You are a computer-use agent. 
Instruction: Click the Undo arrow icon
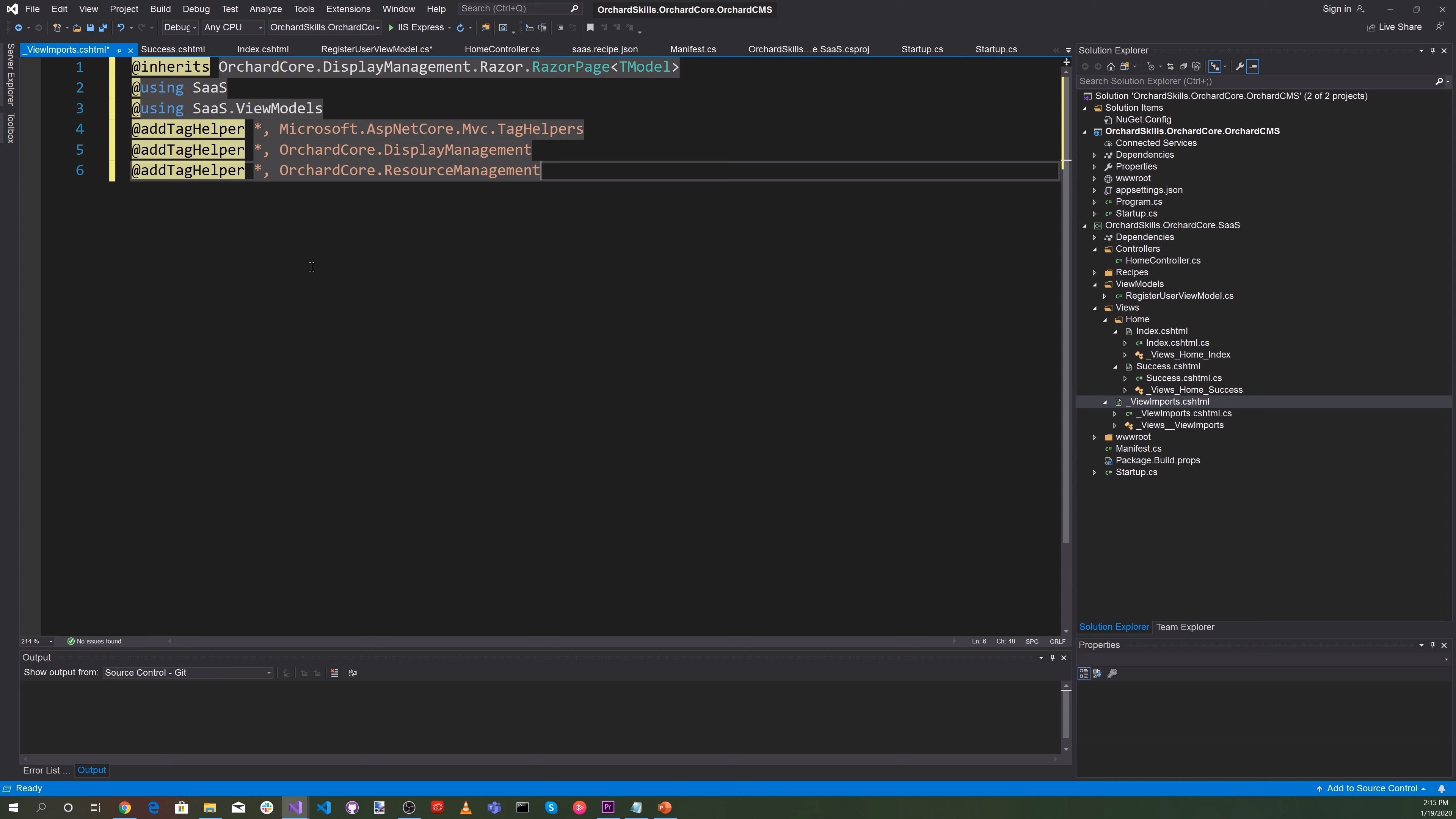121,28
